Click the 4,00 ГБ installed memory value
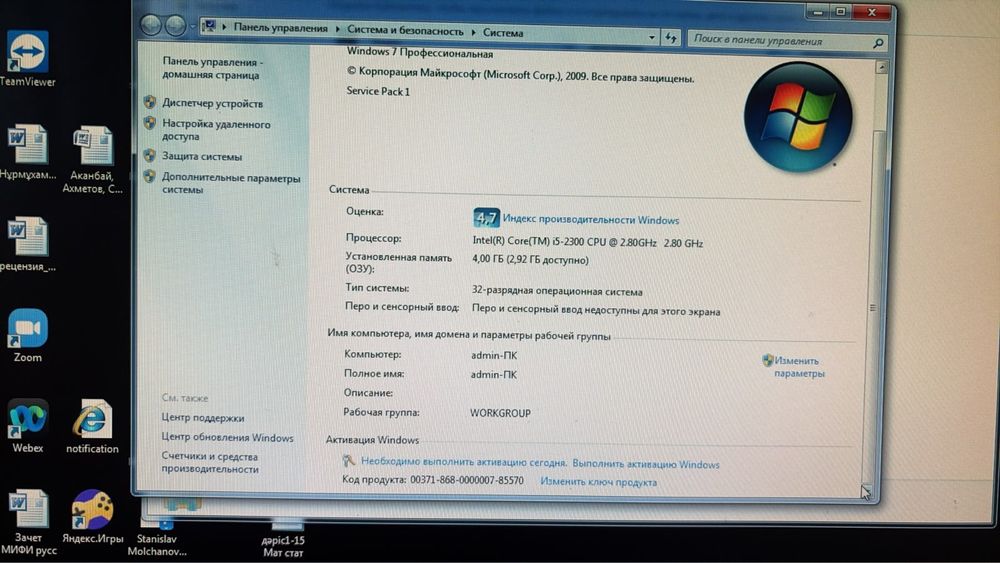 coord(530,260)
